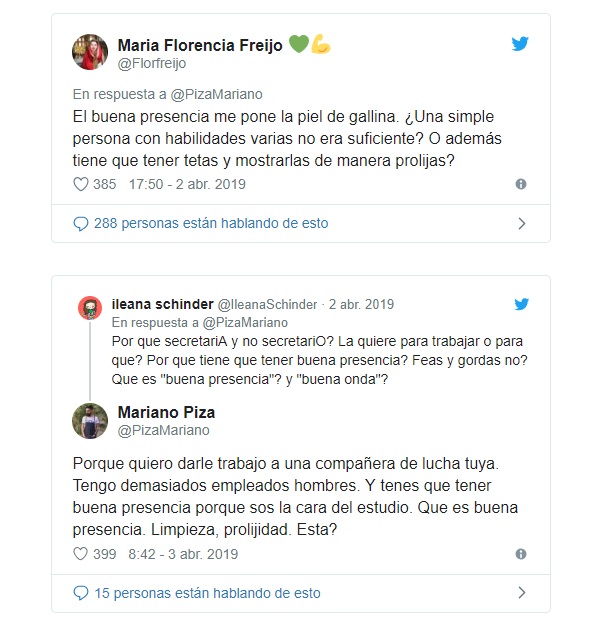Open Maria Florencia Freijo's profile picture
The width and height of the screenshot is (603, 627).
pos(90,53)
